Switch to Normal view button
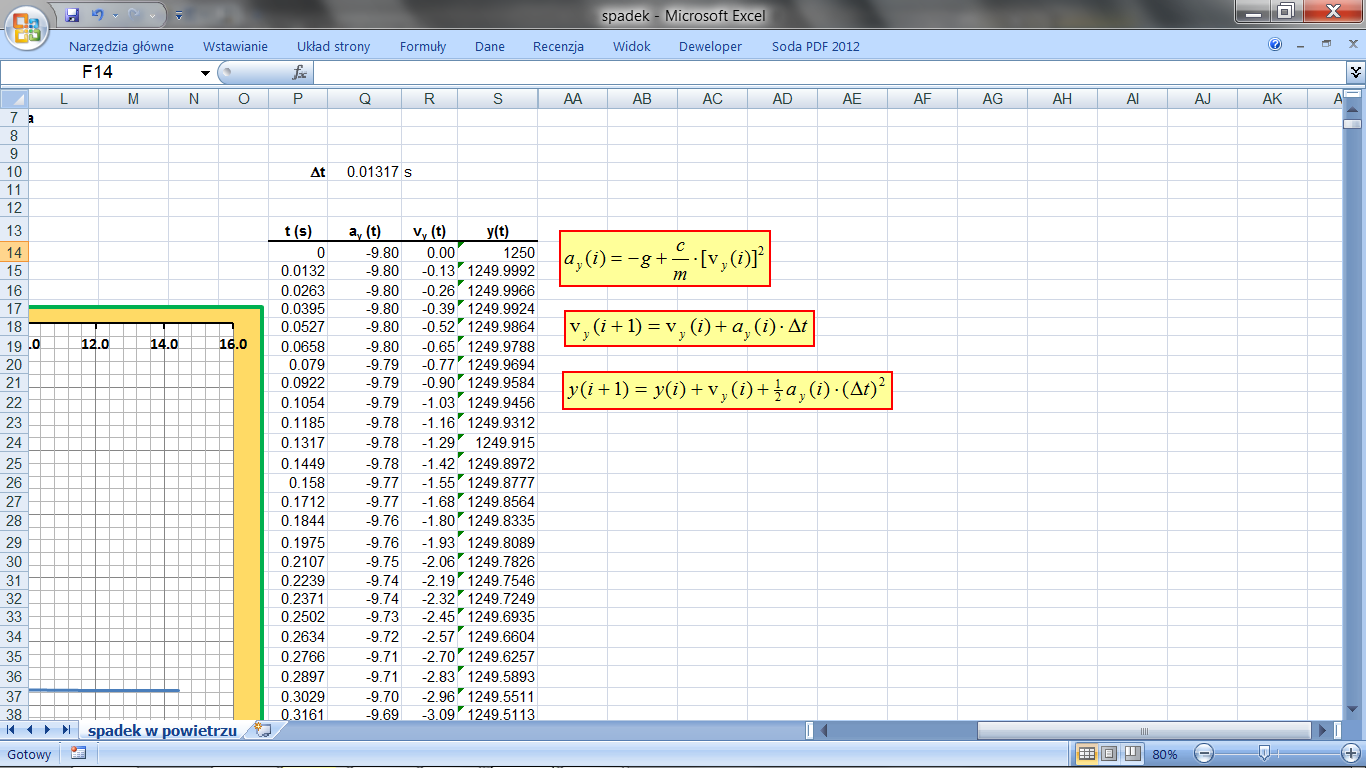Viewport: 1366px width, 768px height. click(1087, 754)
